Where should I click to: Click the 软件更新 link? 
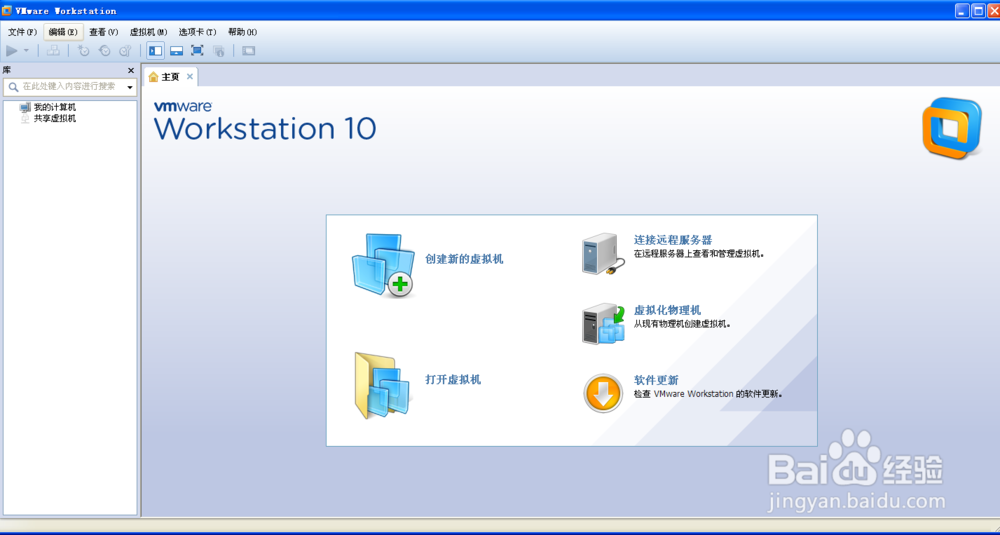[656, 380]
